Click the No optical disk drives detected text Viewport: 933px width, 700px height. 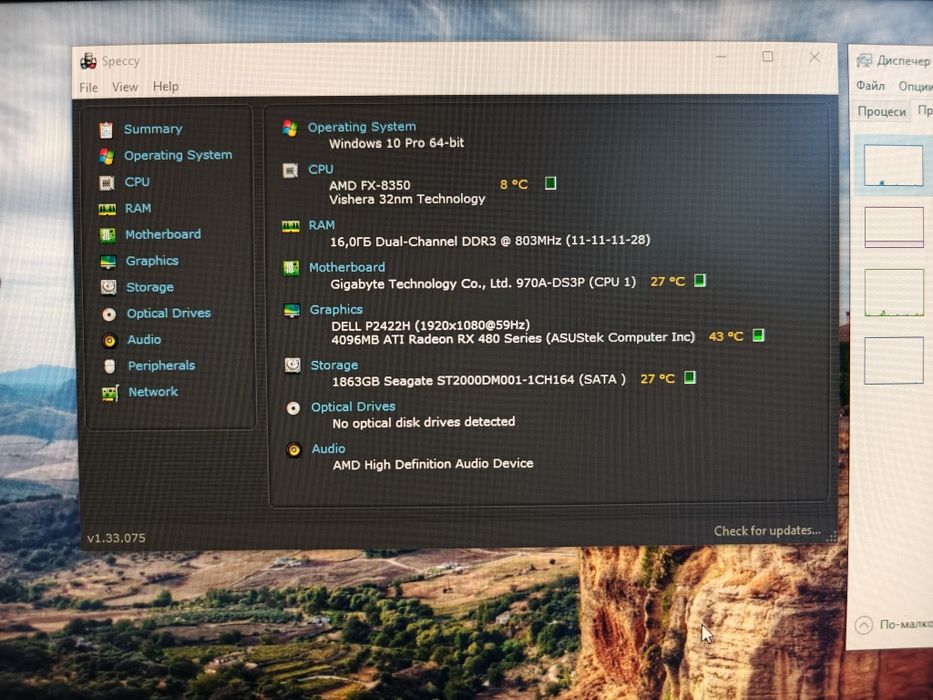[x=424, y=422]
